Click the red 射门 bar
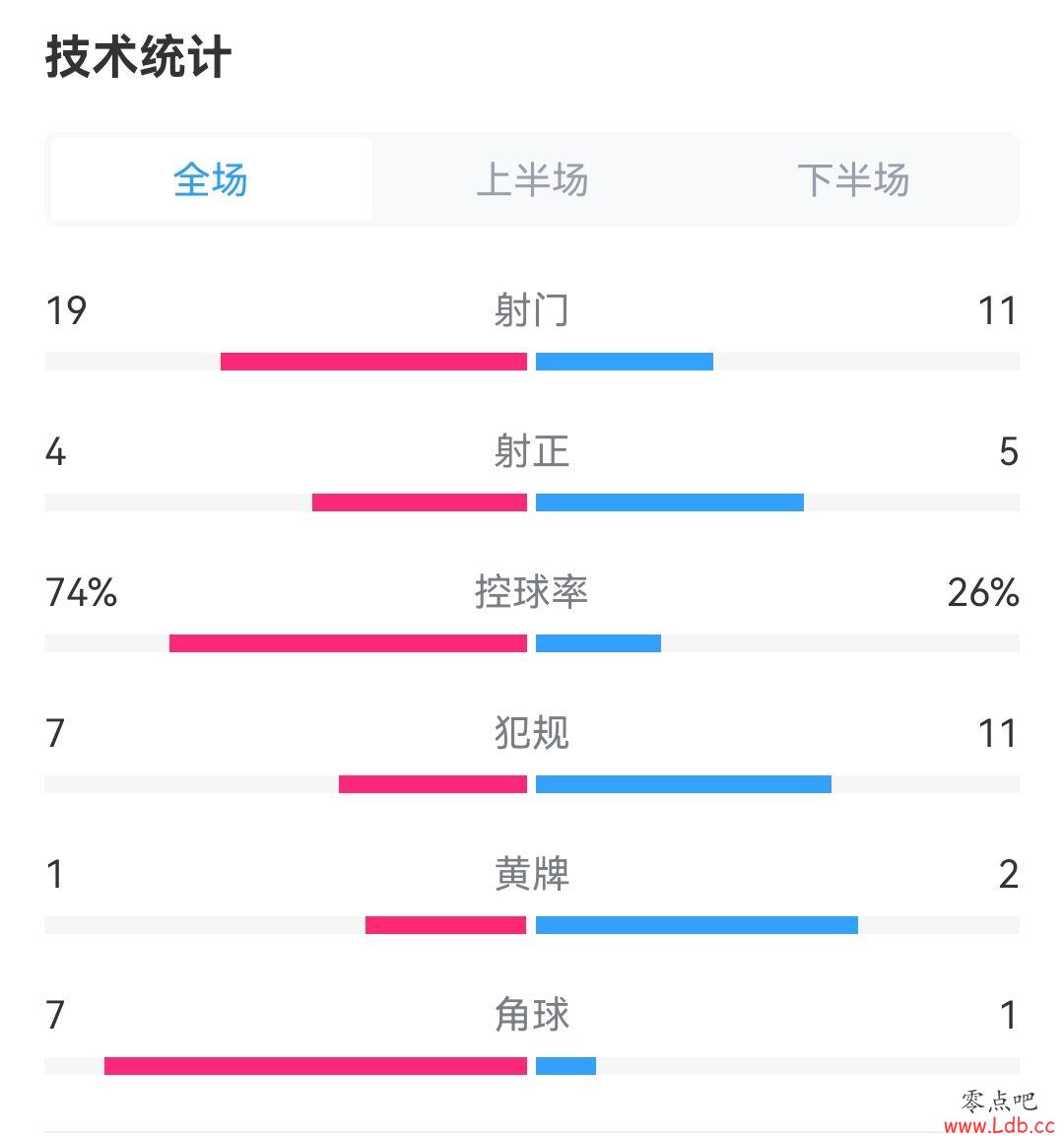This screenshot has width=1064, height=1136. [373, 362]
